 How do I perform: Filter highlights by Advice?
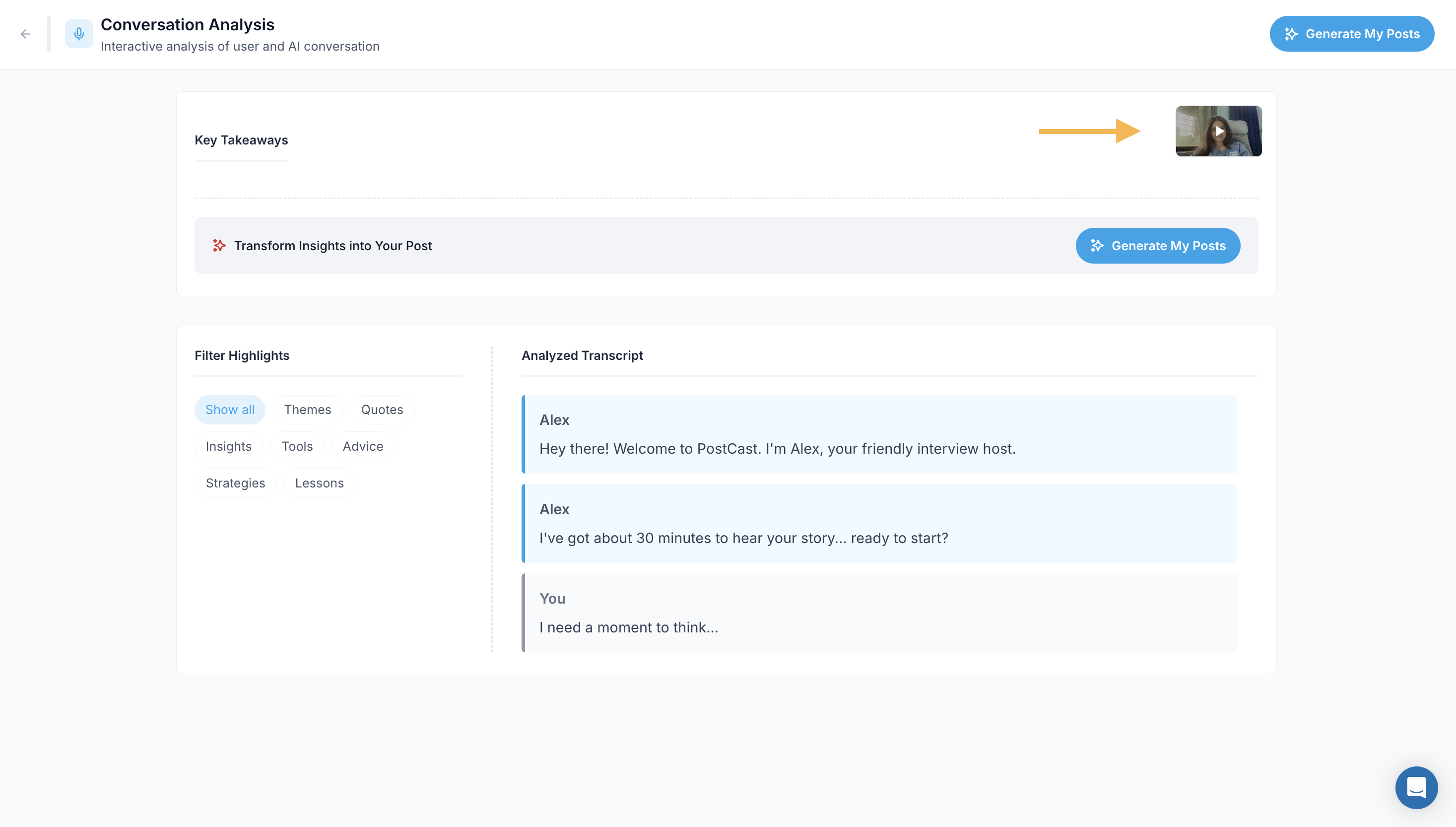coord(363,446)
